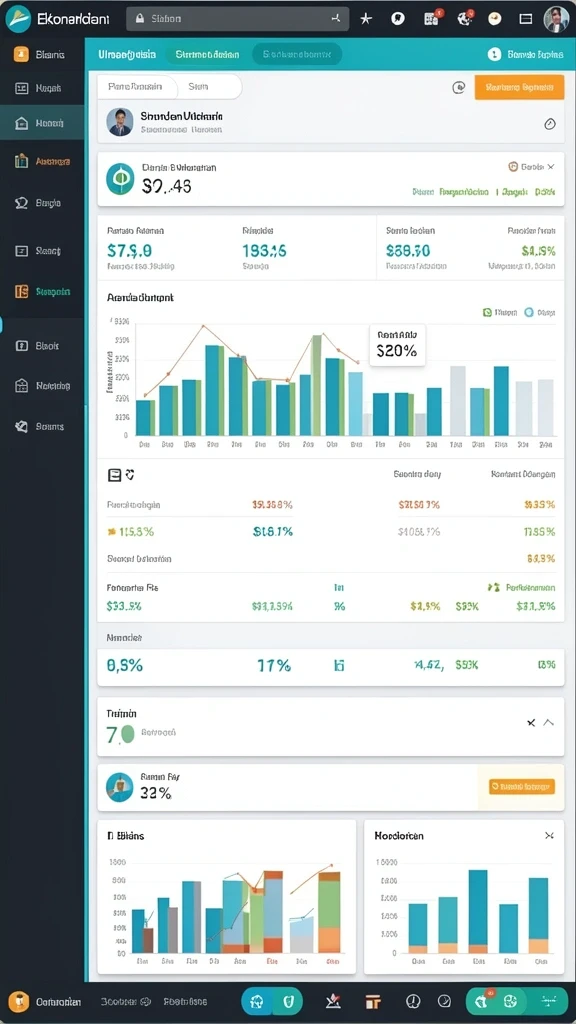Open the user profile avatar at top right
Image resolution: width=576 pixels, height=1024 pixels.
click(556, 19)
